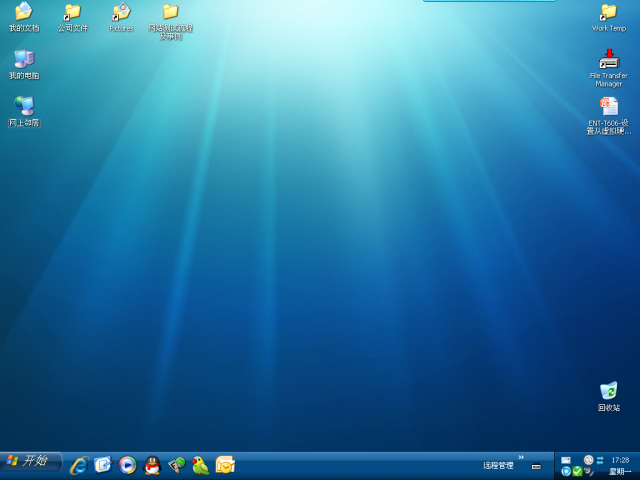This screenshot has width=640, height=480.
Task: Launch Windows Media Player from quick launch
Action: coord(127,465)
